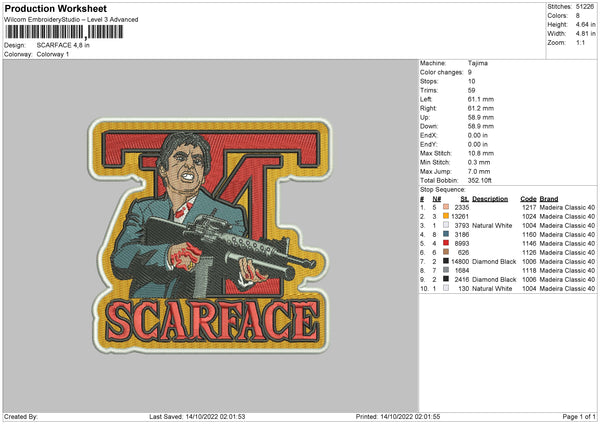Viewport: 600px width, 424px height.
Task: Click stitch count 14800 in stop 7
Action: pyautogui.click(x=460, y=262)
